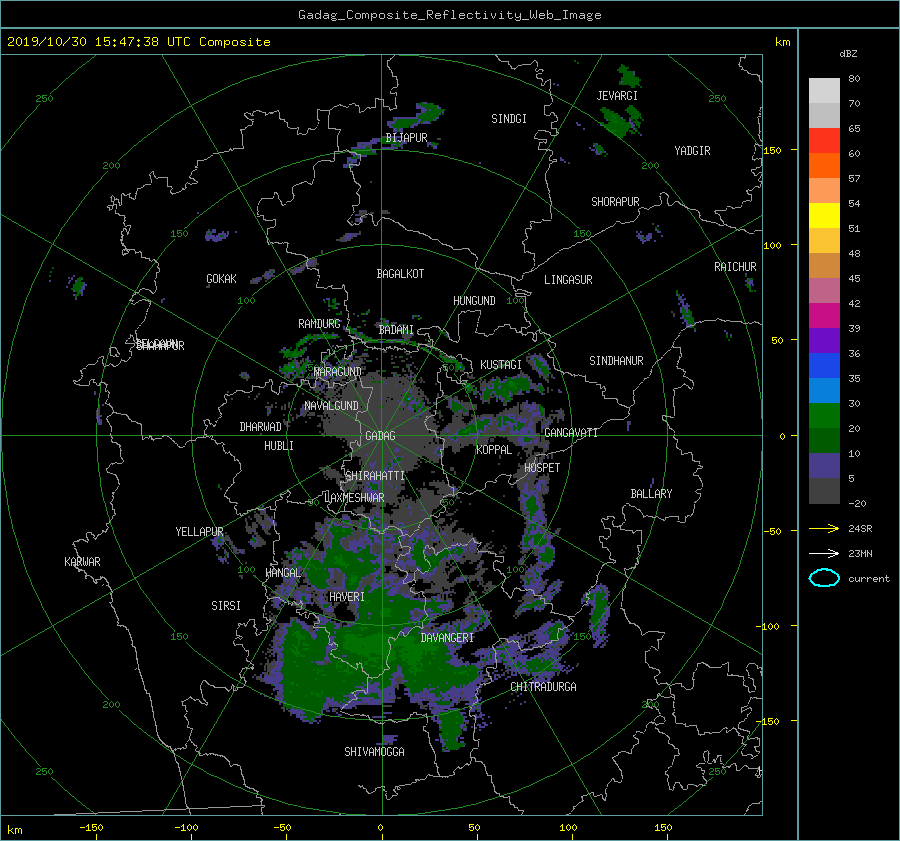Viewport: 900px width, 841px height.
Task: Click the NAVALGUND city label
Action: coord(331,406)
